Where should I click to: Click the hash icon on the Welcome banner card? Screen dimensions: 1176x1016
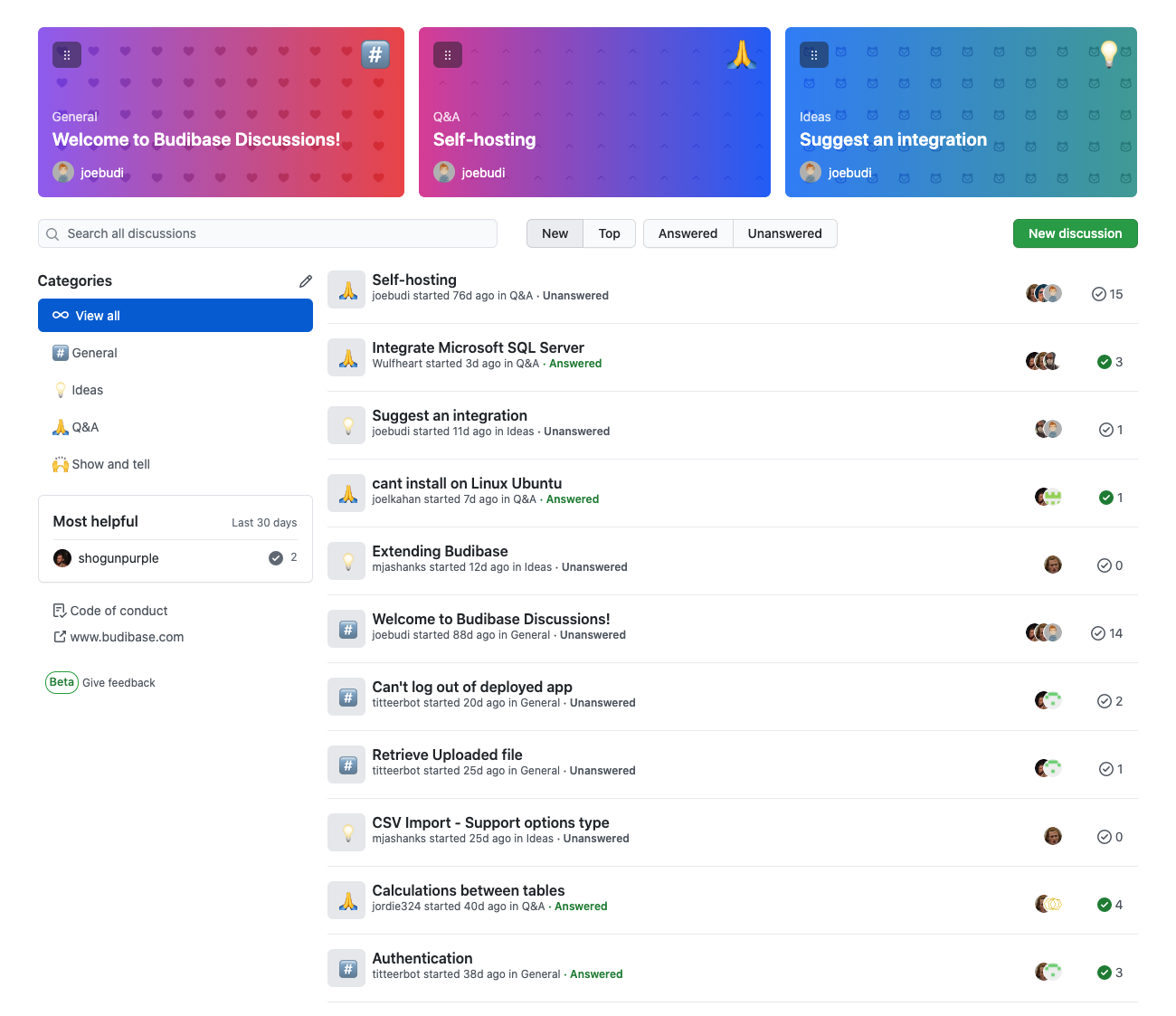pos(375,54)
